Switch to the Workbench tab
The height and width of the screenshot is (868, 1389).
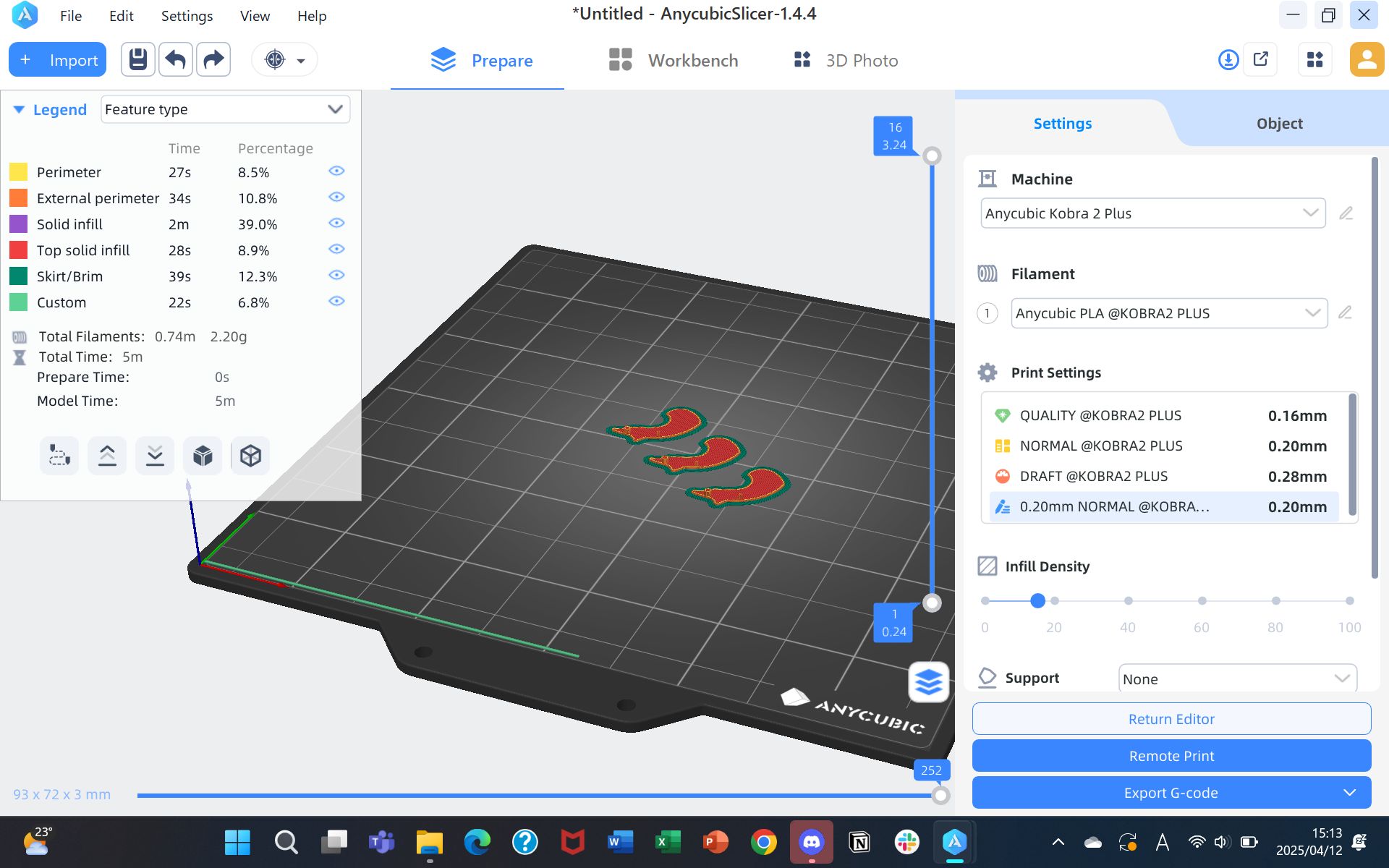(x=674, y=61)
